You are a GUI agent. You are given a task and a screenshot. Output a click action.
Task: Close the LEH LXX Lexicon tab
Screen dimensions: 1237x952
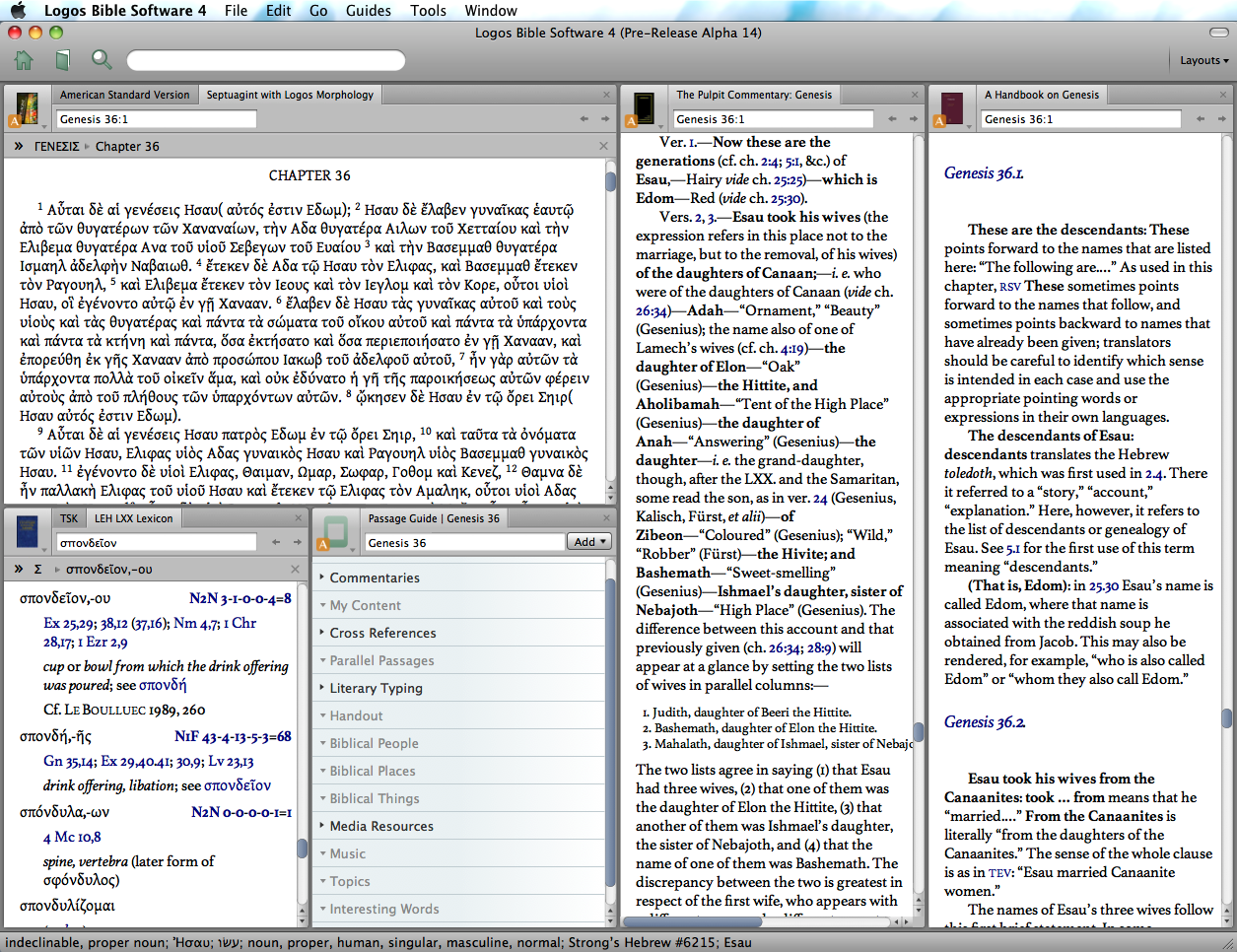point(299,517)
